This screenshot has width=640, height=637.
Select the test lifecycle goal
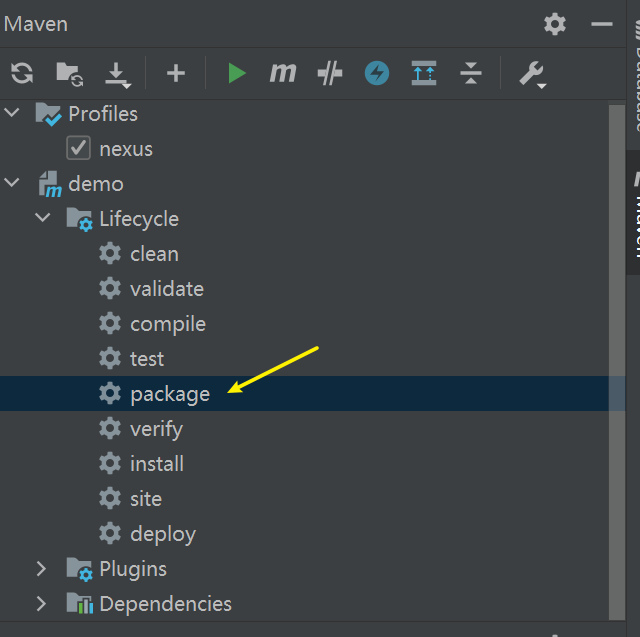(147, 359)
